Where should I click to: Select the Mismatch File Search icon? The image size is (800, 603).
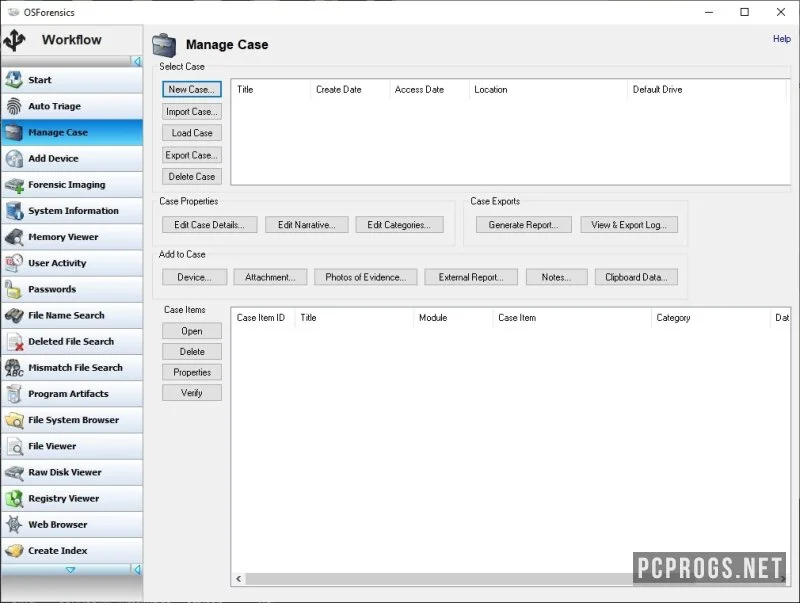tap(14, 368)
